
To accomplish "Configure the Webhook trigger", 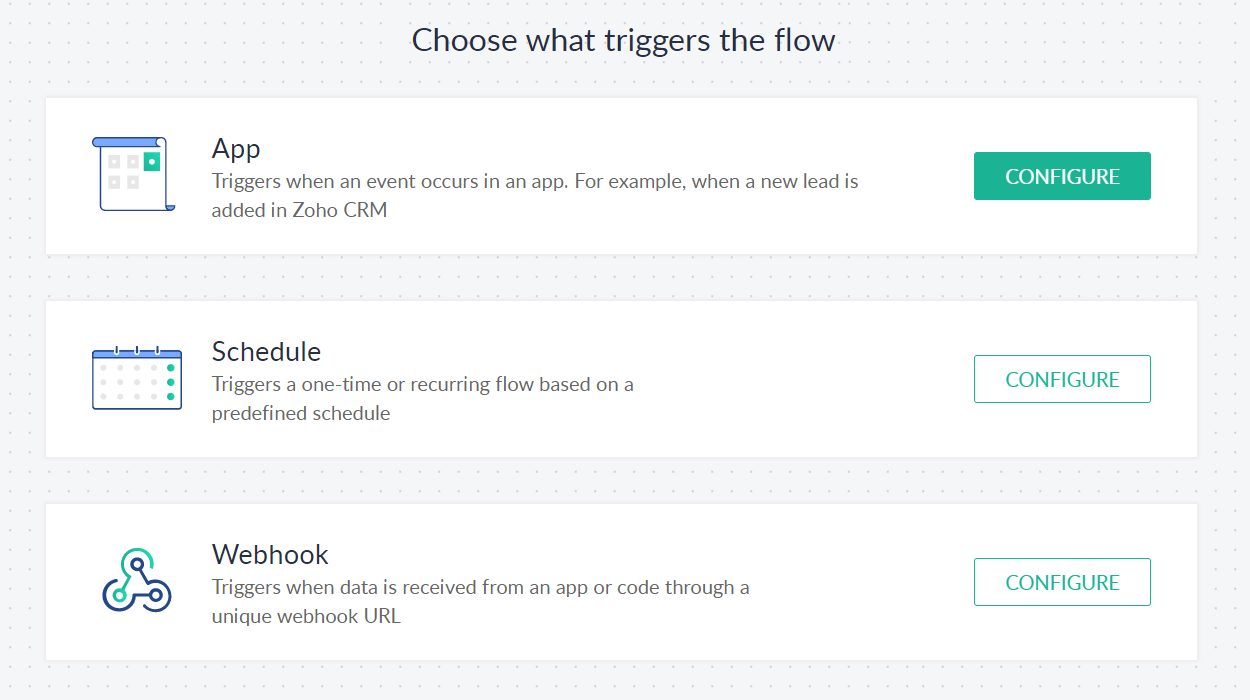I will pos(1062,582).
